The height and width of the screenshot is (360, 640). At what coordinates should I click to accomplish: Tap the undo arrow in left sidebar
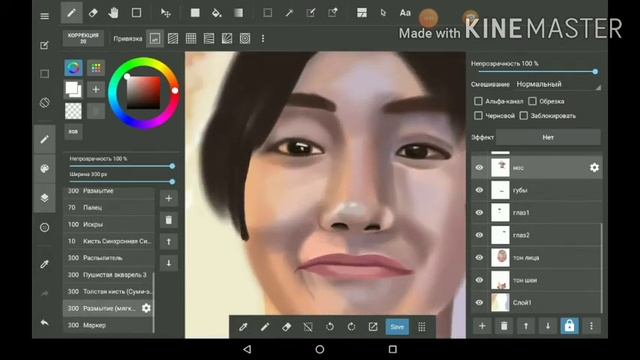point(44,322)
